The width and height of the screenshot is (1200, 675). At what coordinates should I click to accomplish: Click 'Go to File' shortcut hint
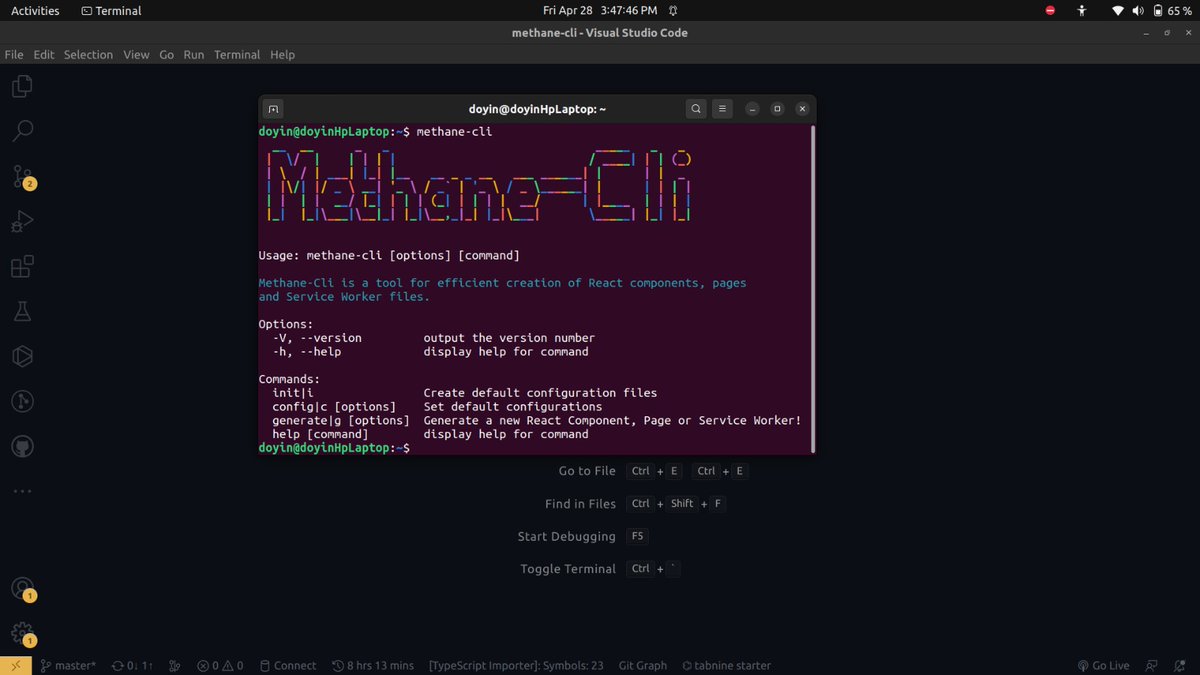pyautogui.click(x=587, y=471)
